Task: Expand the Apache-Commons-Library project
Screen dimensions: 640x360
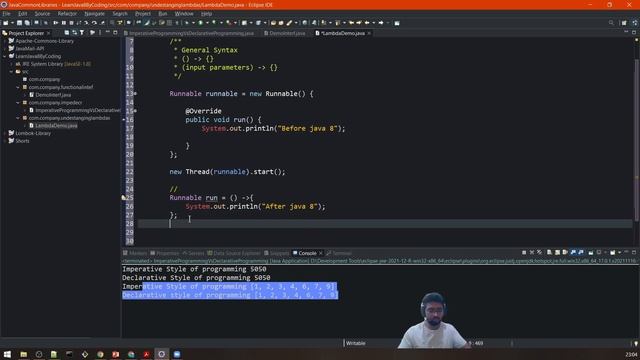Action: (x=5, y=41)
